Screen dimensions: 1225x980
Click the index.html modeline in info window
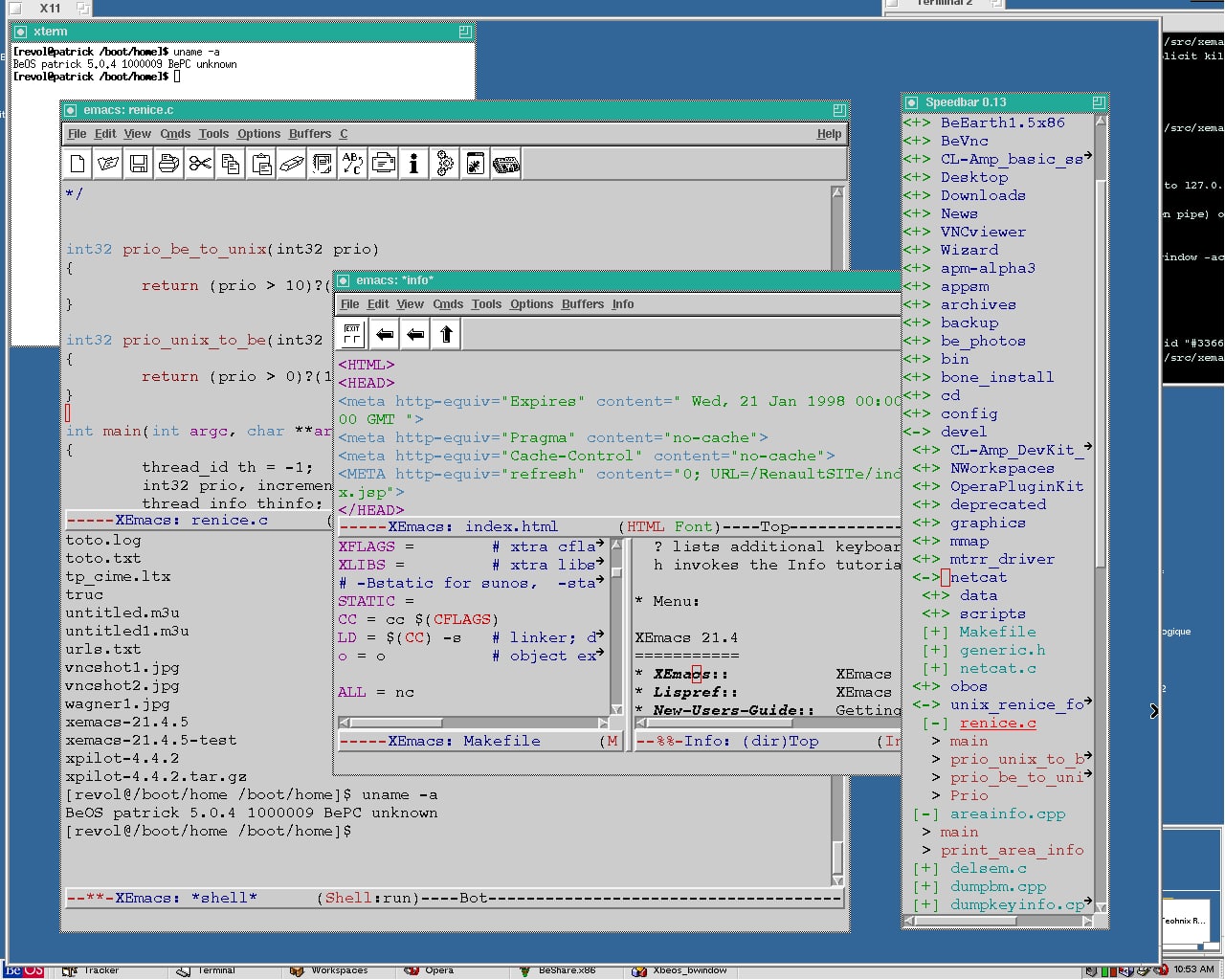[619, 526]
